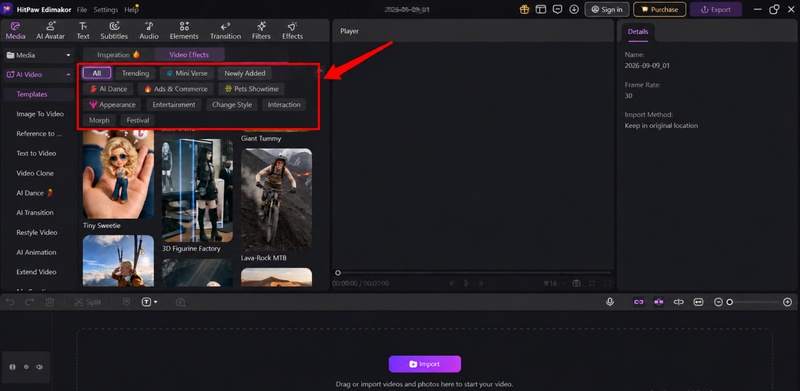Open the Media tool tab

pyautogui.click(x=15, y=31)
